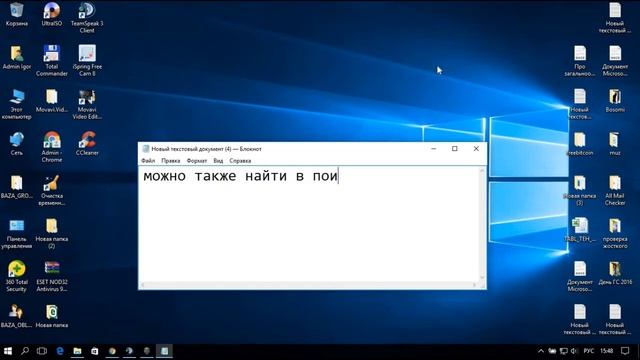Viewport: 640px width, 360px height.
Task: Select the BAZA_GRO... file icon
Action: tap(17, 187)
